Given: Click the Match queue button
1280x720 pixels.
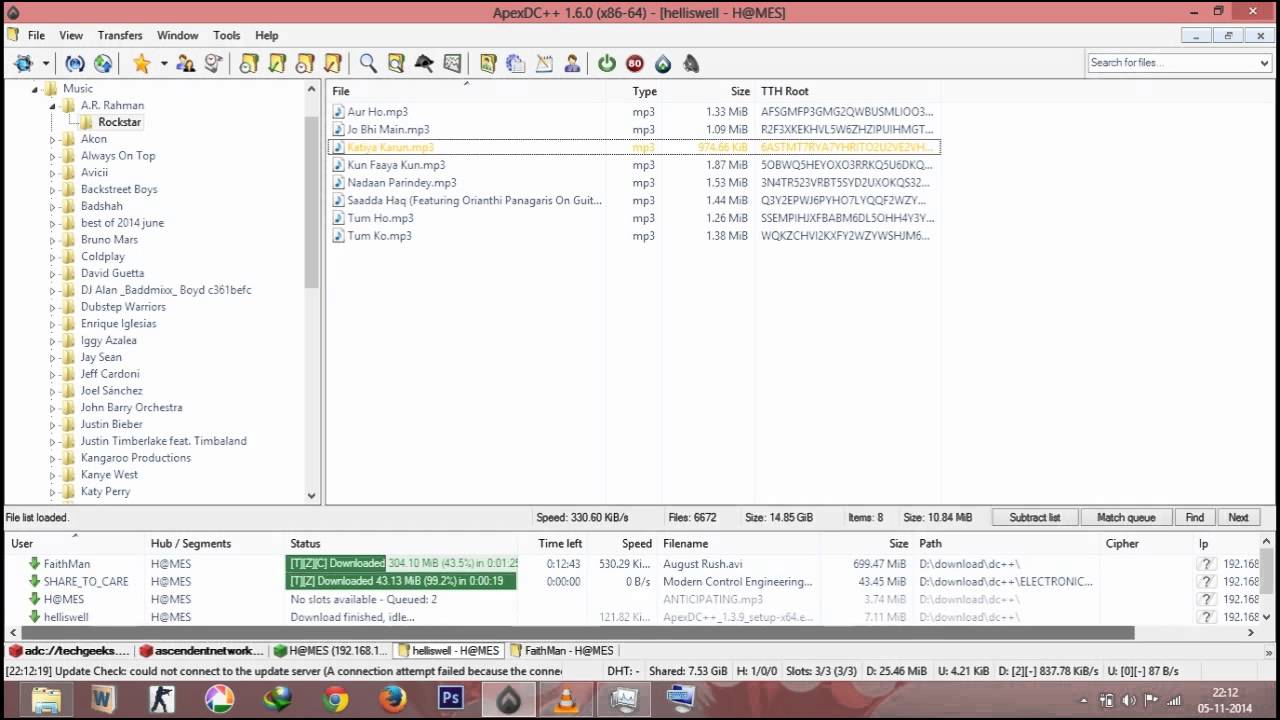Looking at the screenshot, I should 1126,518.
